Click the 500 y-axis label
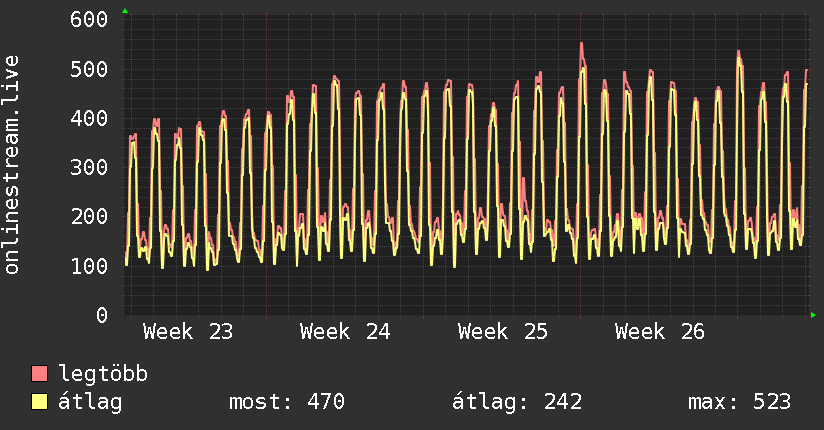Screen dimensions: 824x430 point(89,69)
